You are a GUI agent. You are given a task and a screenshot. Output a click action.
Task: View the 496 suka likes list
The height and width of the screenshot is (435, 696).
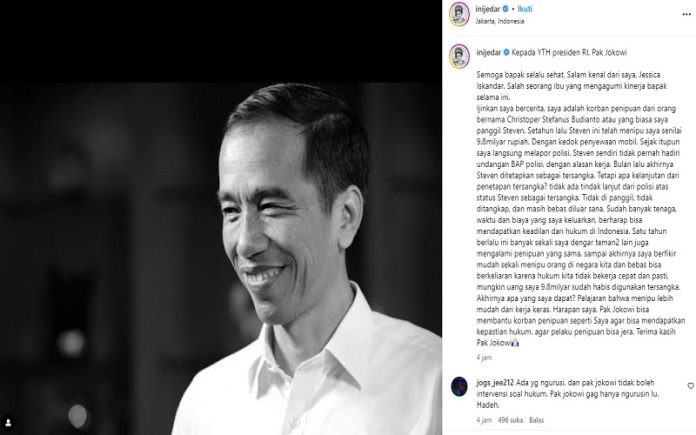pos(510,420)
